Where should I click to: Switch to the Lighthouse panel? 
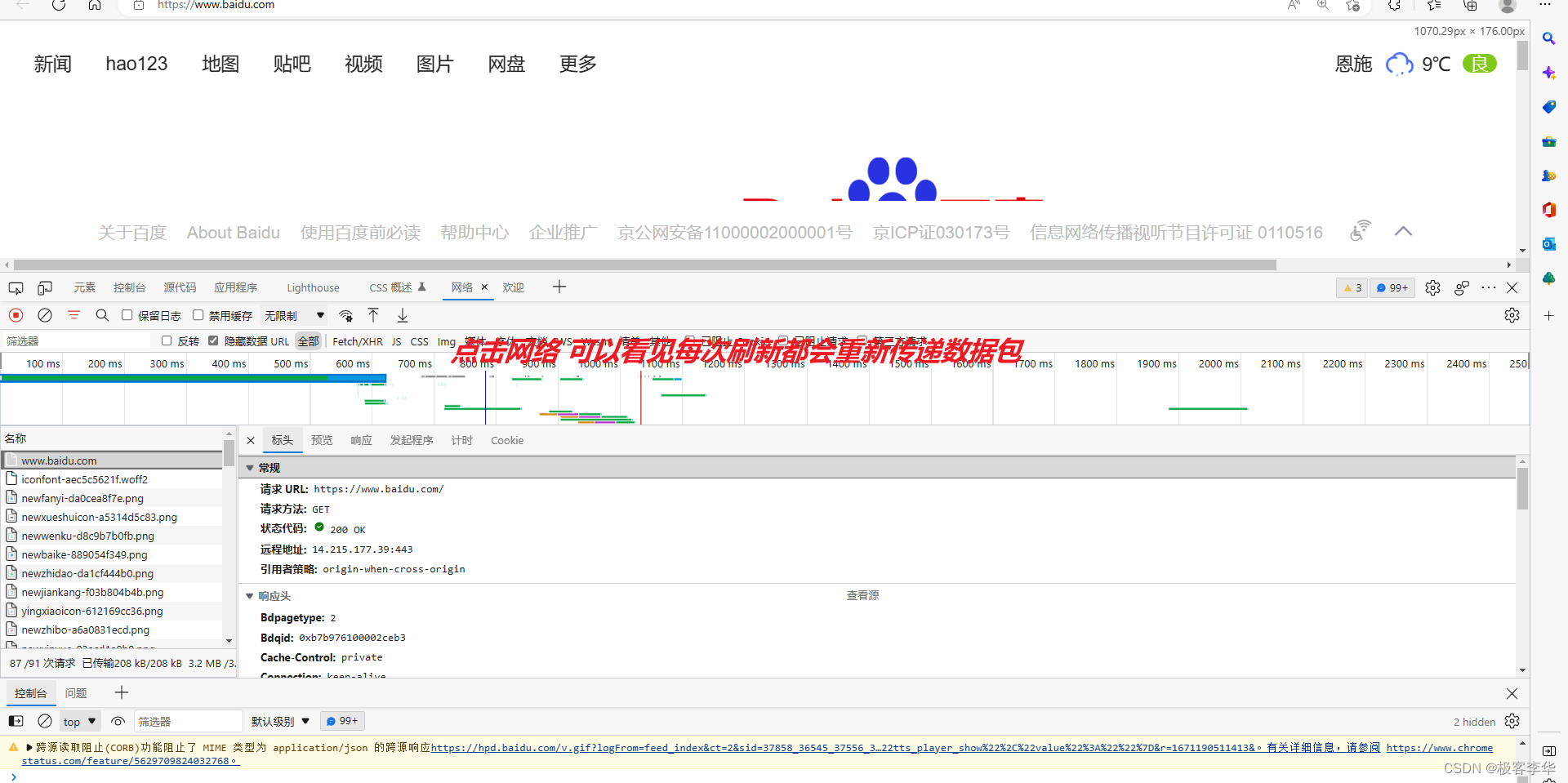[313, 287]
